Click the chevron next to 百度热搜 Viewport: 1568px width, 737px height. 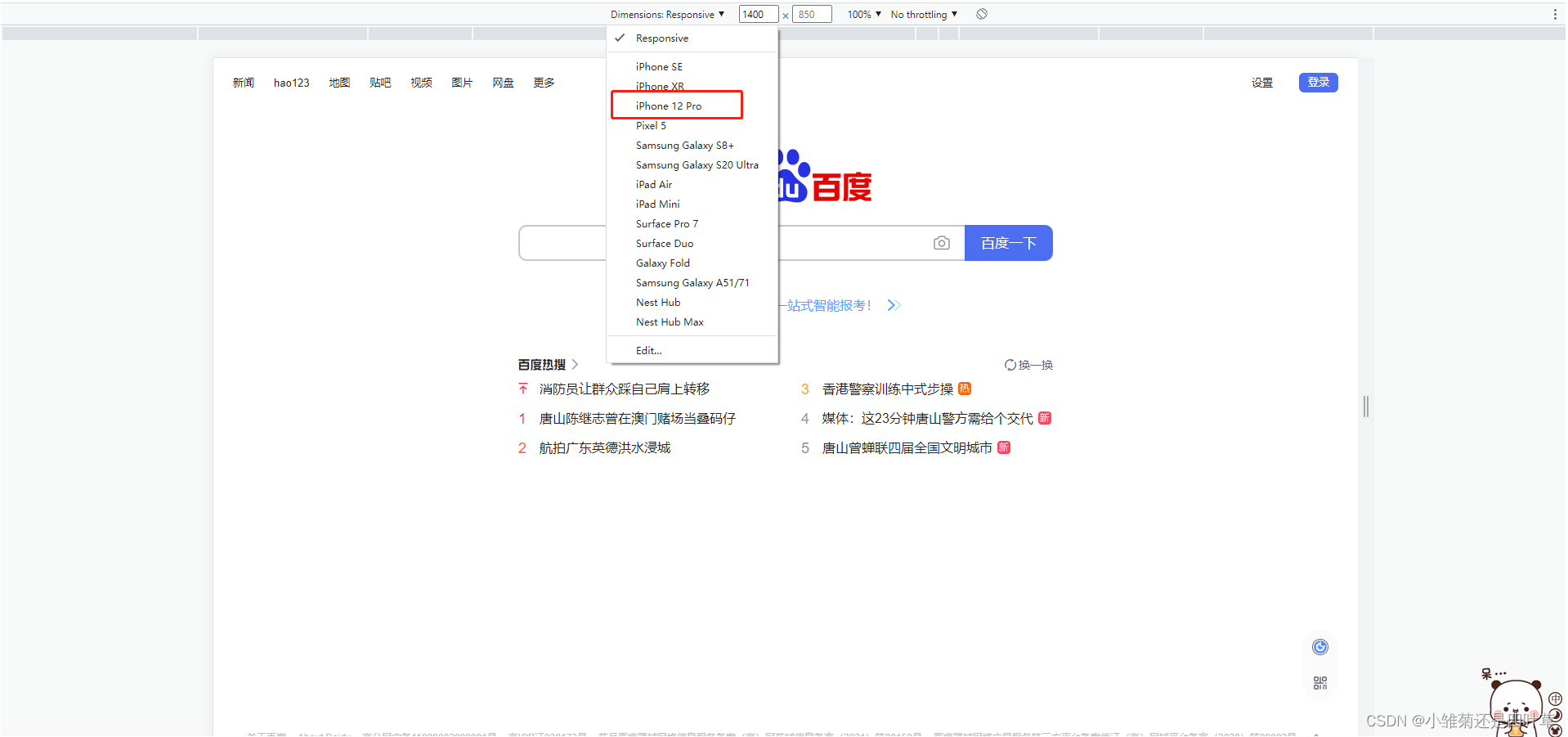pos(575,365)
